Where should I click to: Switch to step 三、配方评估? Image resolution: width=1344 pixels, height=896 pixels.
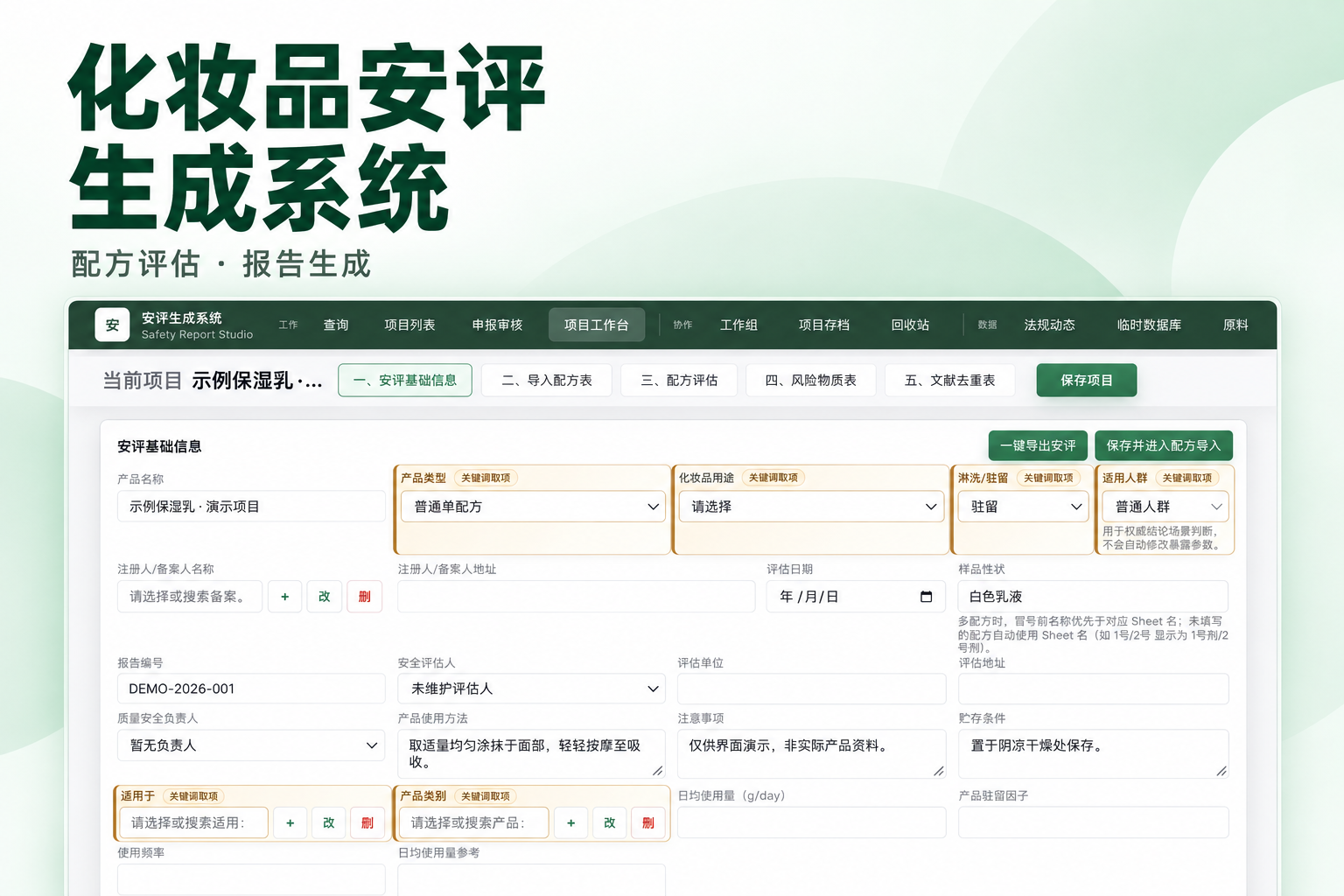(x=679, y=381)
